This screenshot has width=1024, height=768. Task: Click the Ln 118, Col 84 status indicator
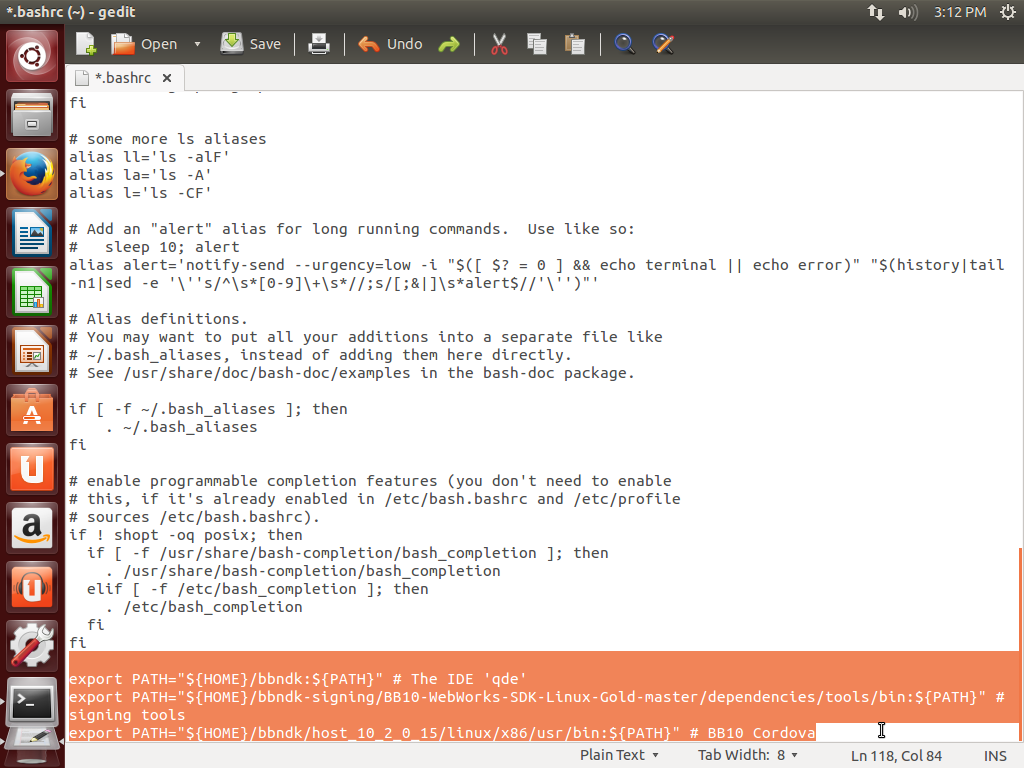pos(896,756)
